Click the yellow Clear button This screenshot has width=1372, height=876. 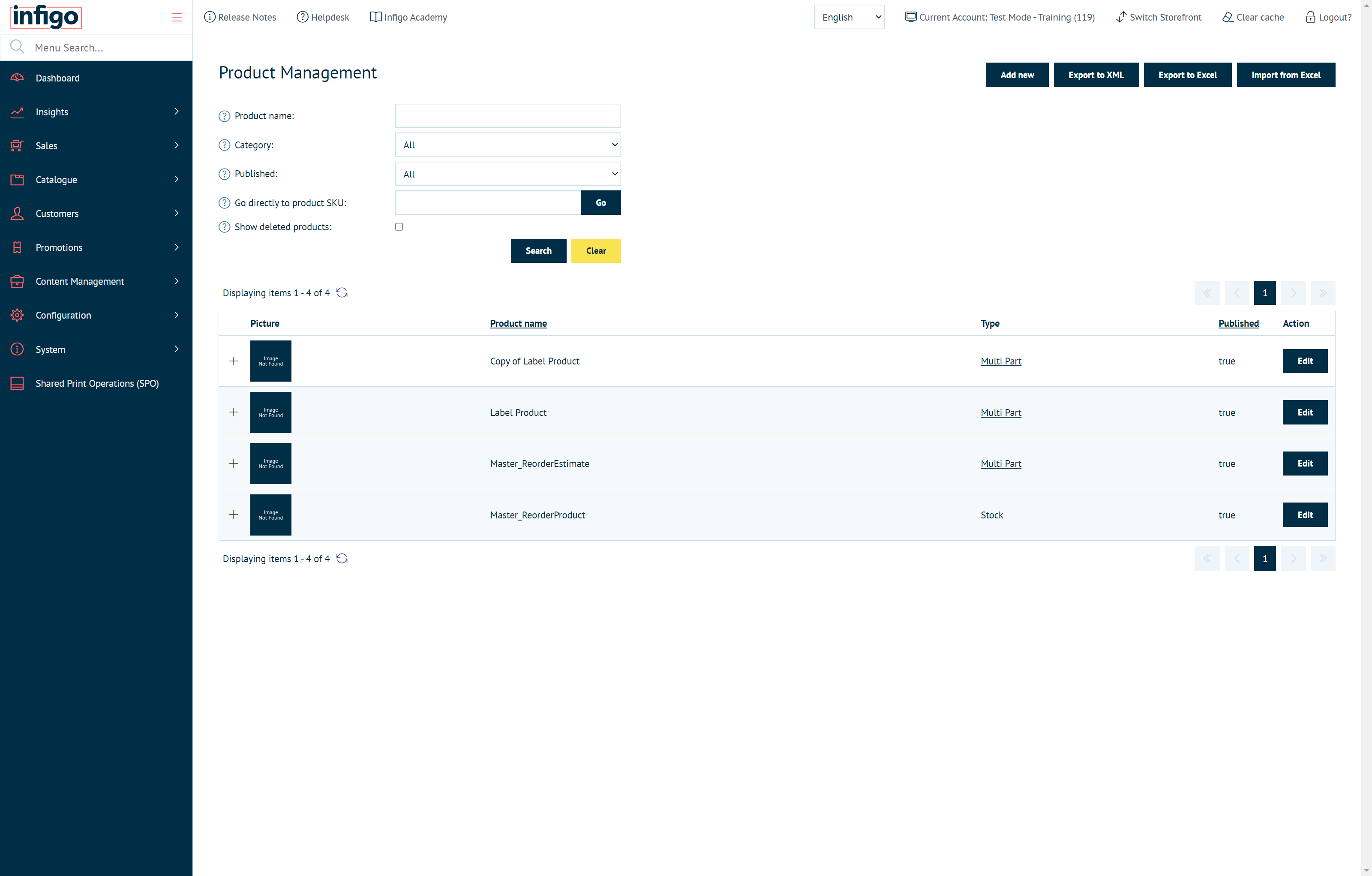click(596, 251)
